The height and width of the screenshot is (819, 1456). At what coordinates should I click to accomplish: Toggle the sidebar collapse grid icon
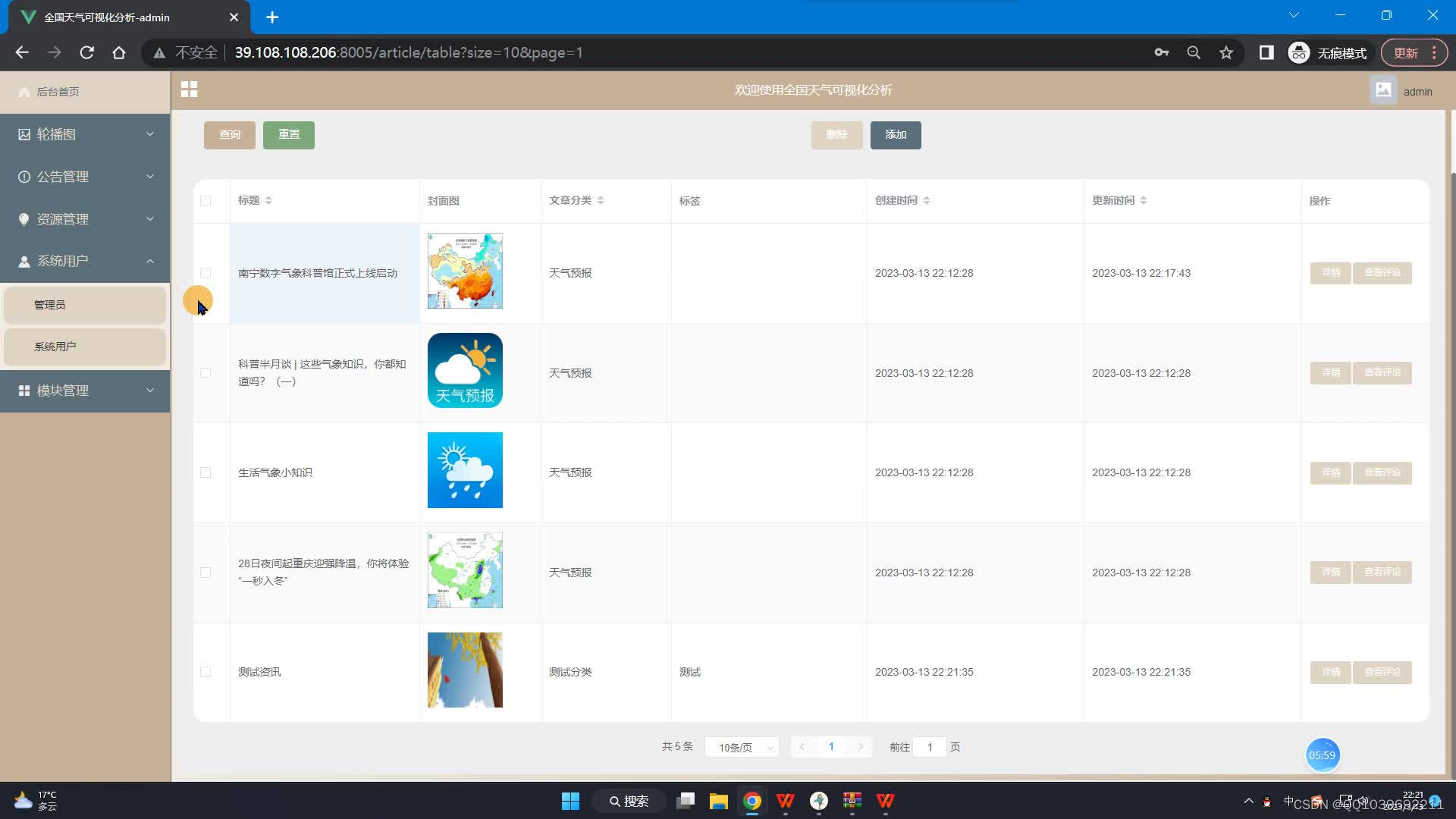(189, 89)
